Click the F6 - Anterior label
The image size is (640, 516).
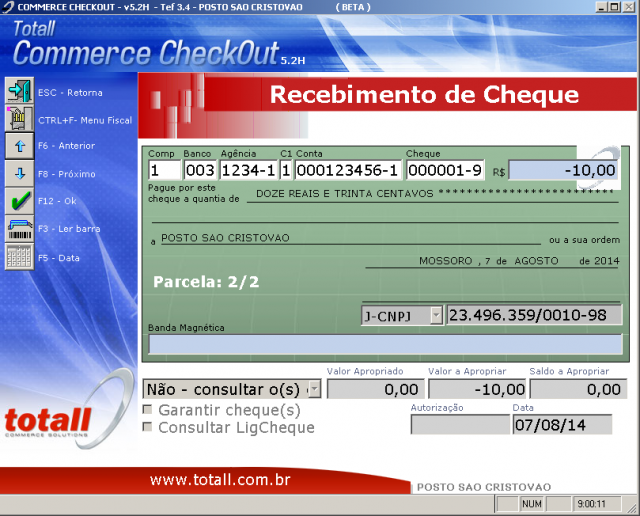(67, 146)
